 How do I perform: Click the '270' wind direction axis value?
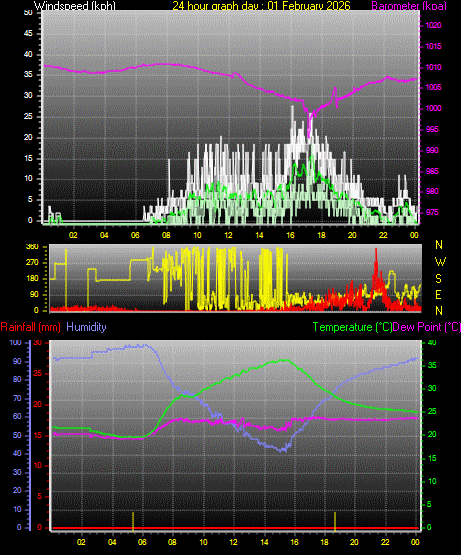coord(32,263)
